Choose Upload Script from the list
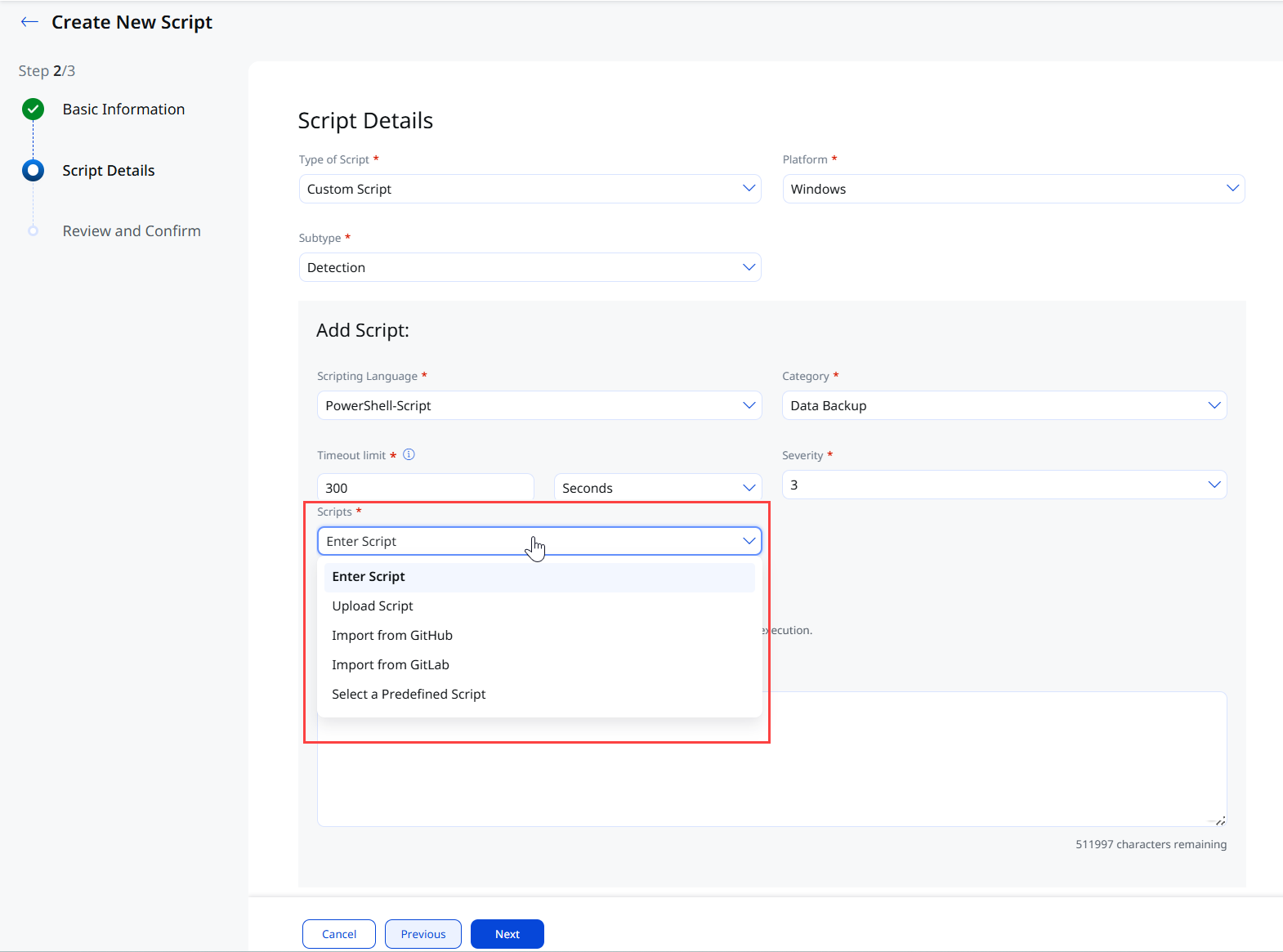 click(539, 606)
